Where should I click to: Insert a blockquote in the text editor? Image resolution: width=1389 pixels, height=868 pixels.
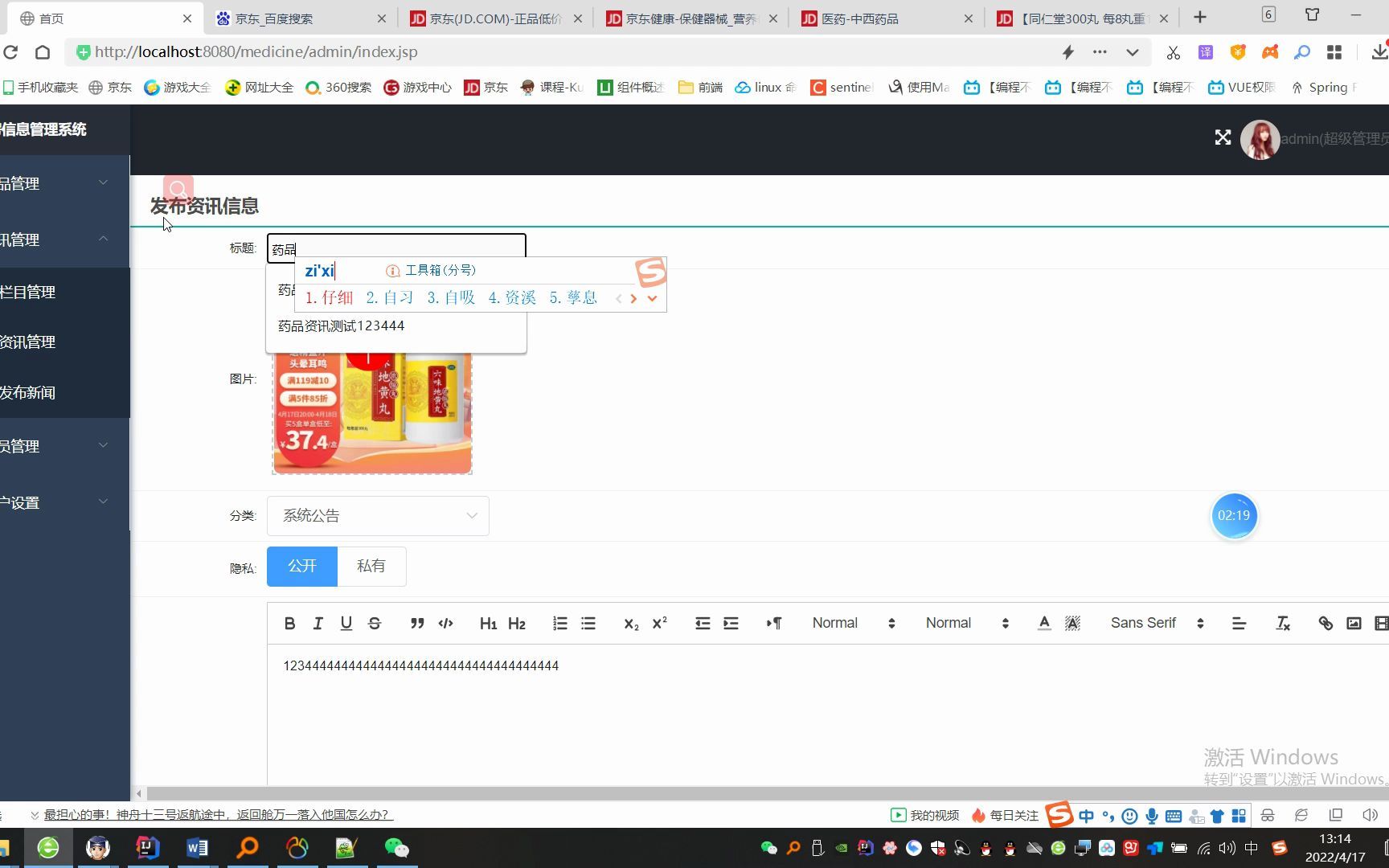[416, 623]
